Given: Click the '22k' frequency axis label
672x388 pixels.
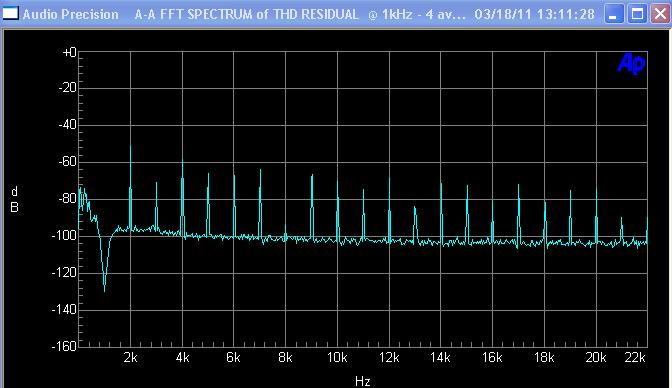Looking at the screenshot, I should pos(635,358).
